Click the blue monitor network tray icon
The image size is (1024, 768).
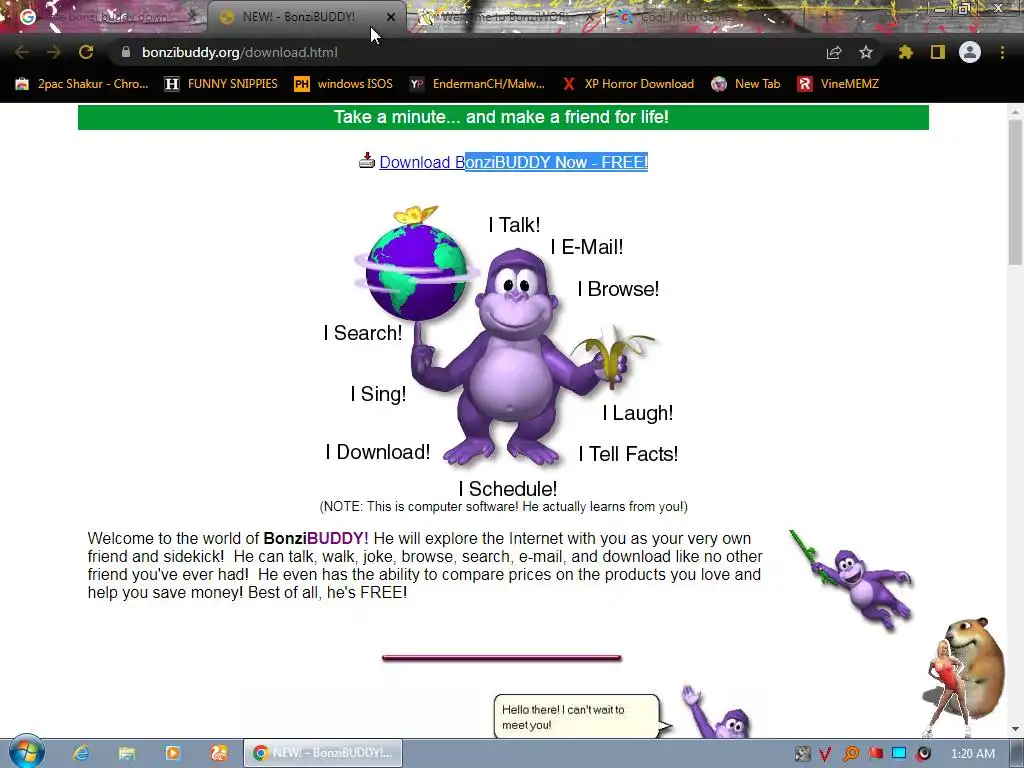click(x=899, y=754)
